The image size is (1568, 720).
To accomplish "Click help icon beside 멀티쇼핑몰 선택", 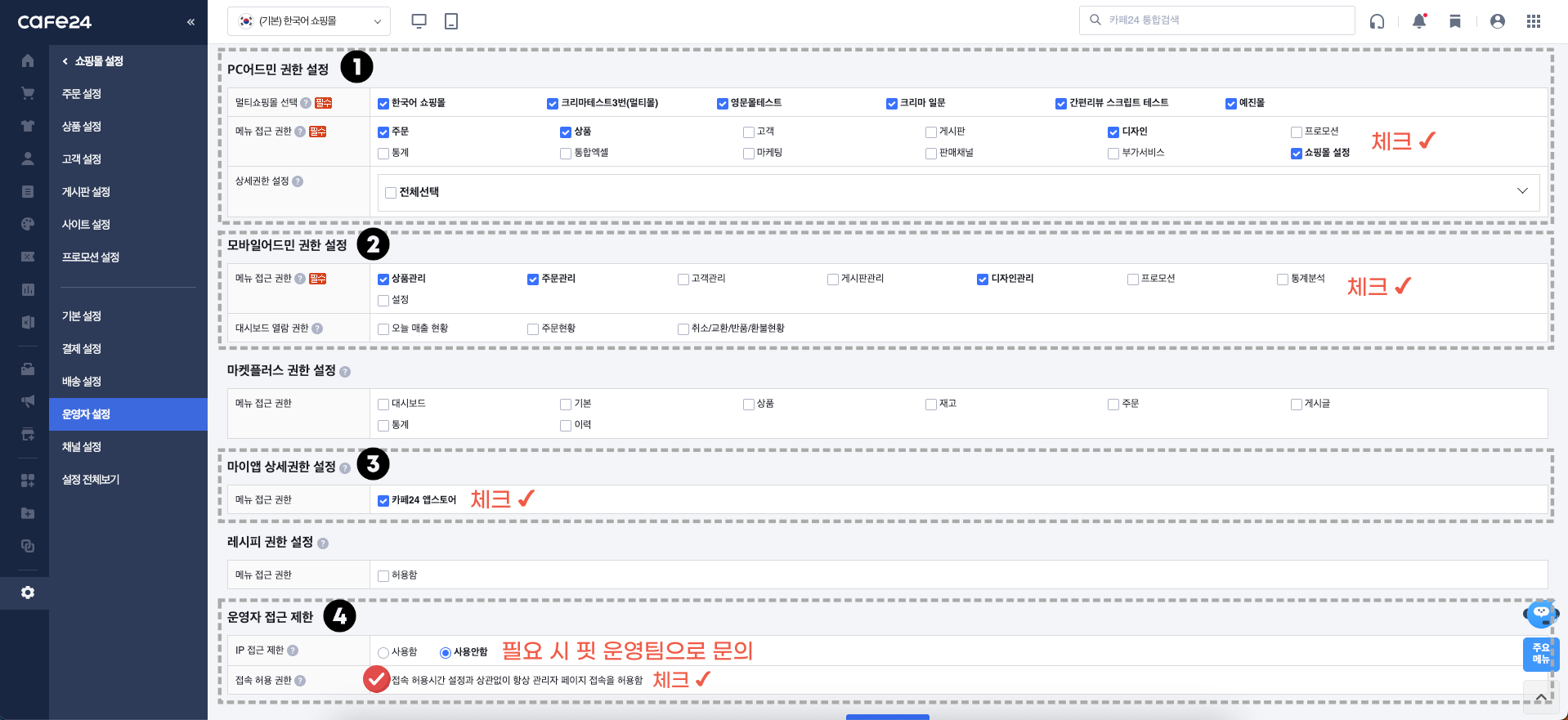I will point(306,103).
